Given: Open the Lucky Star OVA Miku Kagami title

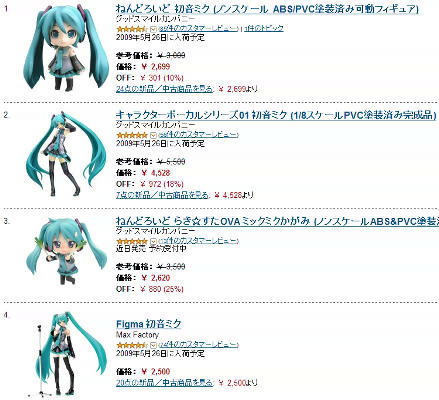Looking at the screenshot, I should [x=277, y=221].
